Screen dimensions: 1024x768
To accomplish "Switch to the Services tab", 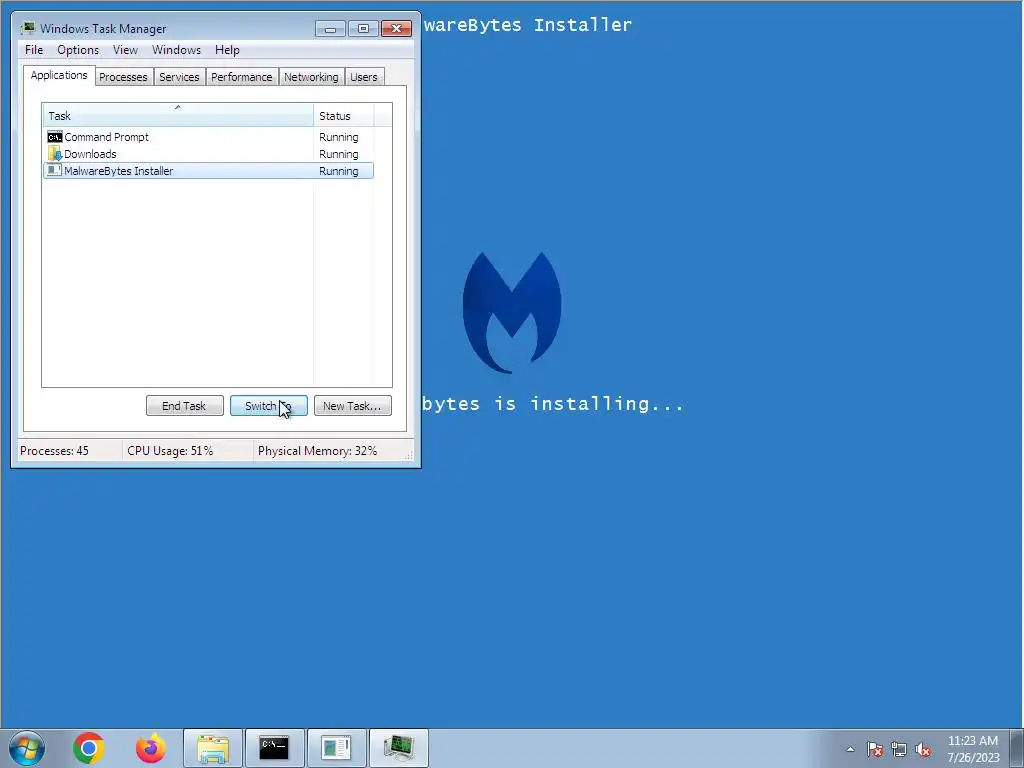I will (x=179, y=77).
